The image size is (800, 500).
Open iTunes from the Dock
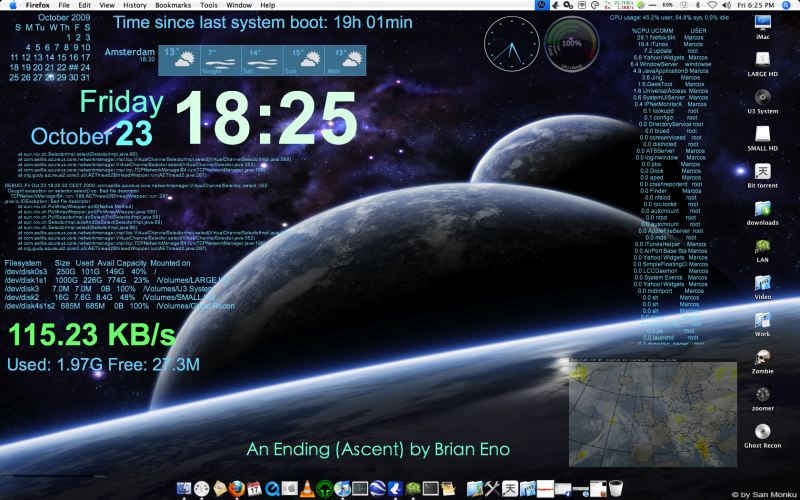(x=342, y=488)
